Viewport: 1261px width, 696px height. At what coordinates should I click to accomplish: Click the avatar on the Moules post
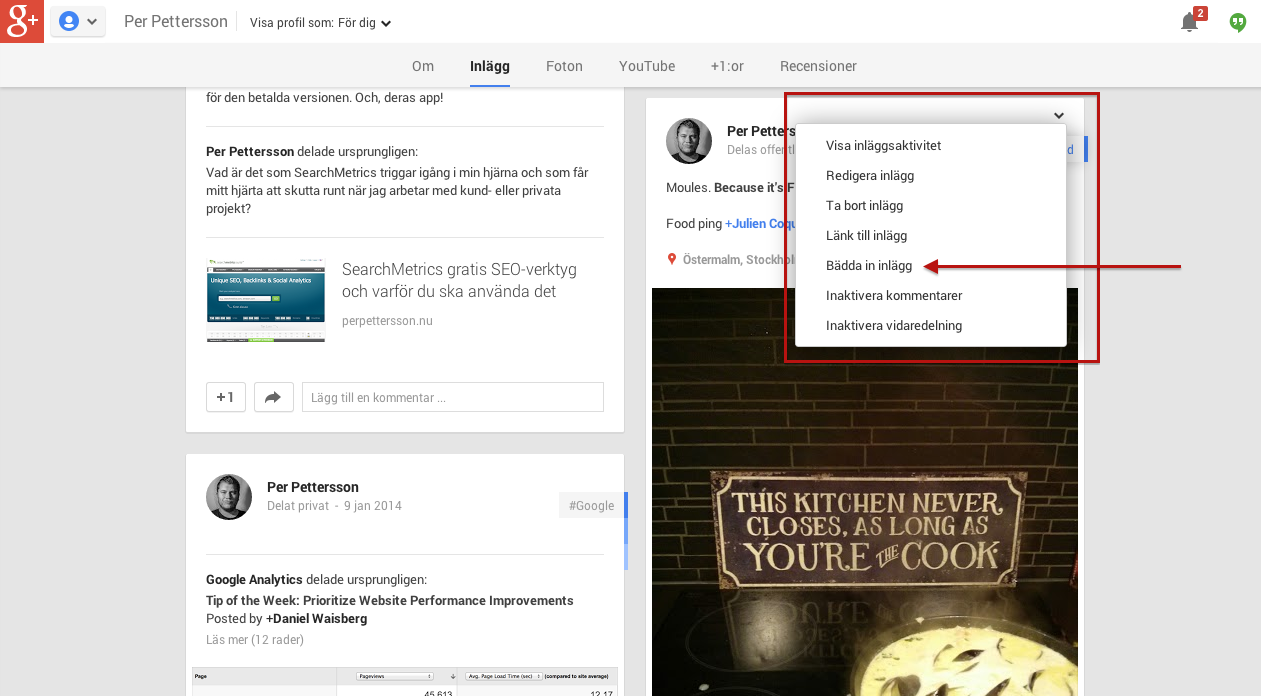pos(689,141)
